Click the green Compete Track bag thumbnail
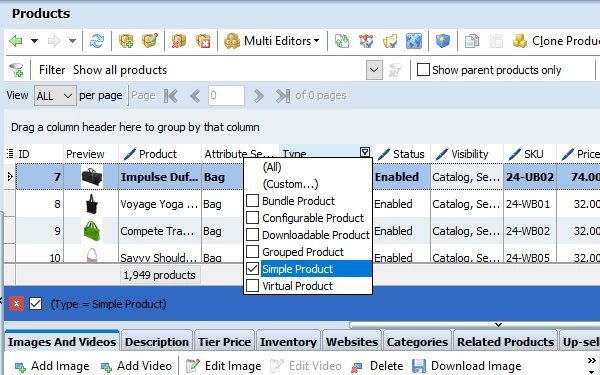This screenshot has height=375, width=600. click(92, 231)
